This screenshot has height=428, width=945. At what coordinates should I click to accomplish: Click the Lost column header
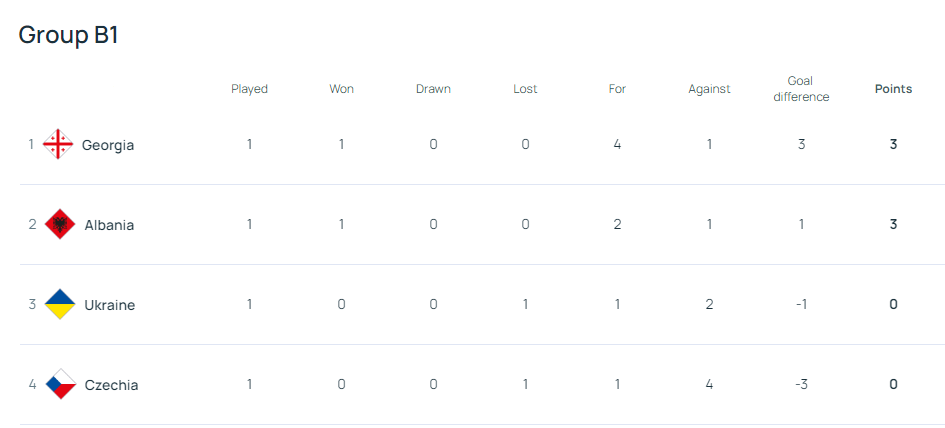(x=525, y=89)
